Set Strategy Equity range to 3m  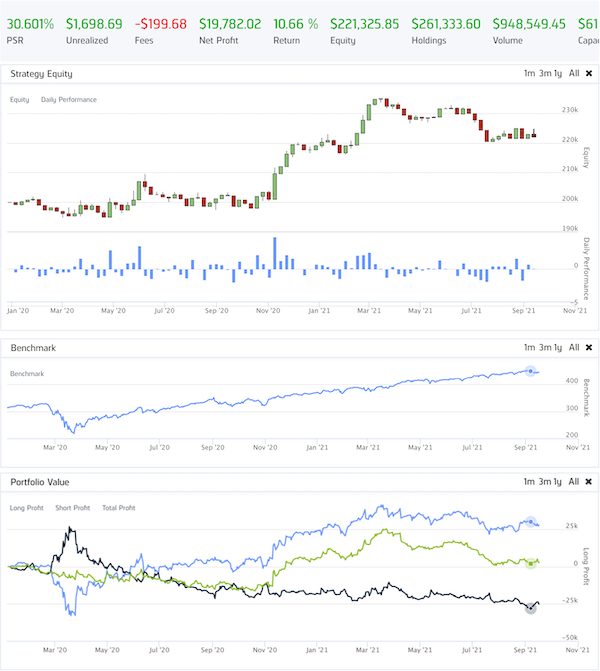click(x=549, y=74)
